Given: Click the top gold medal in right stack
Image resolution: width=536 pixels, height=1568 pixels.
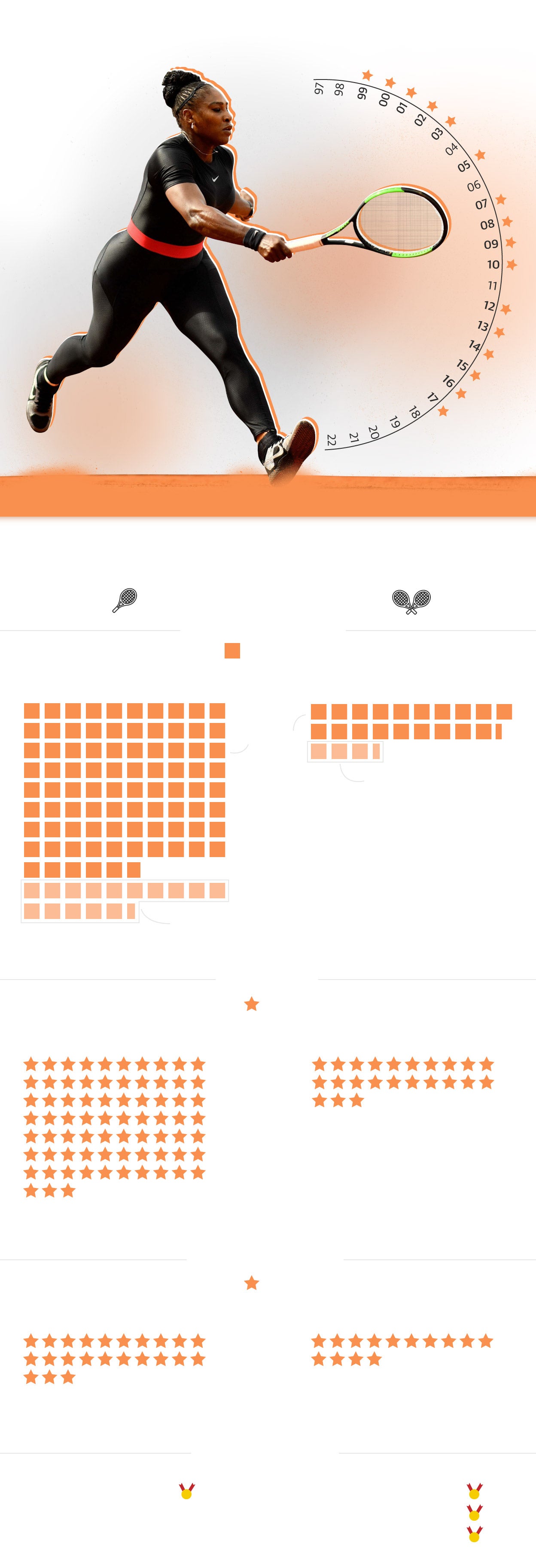Looking at the screenshot, I should click(475, 1491).
